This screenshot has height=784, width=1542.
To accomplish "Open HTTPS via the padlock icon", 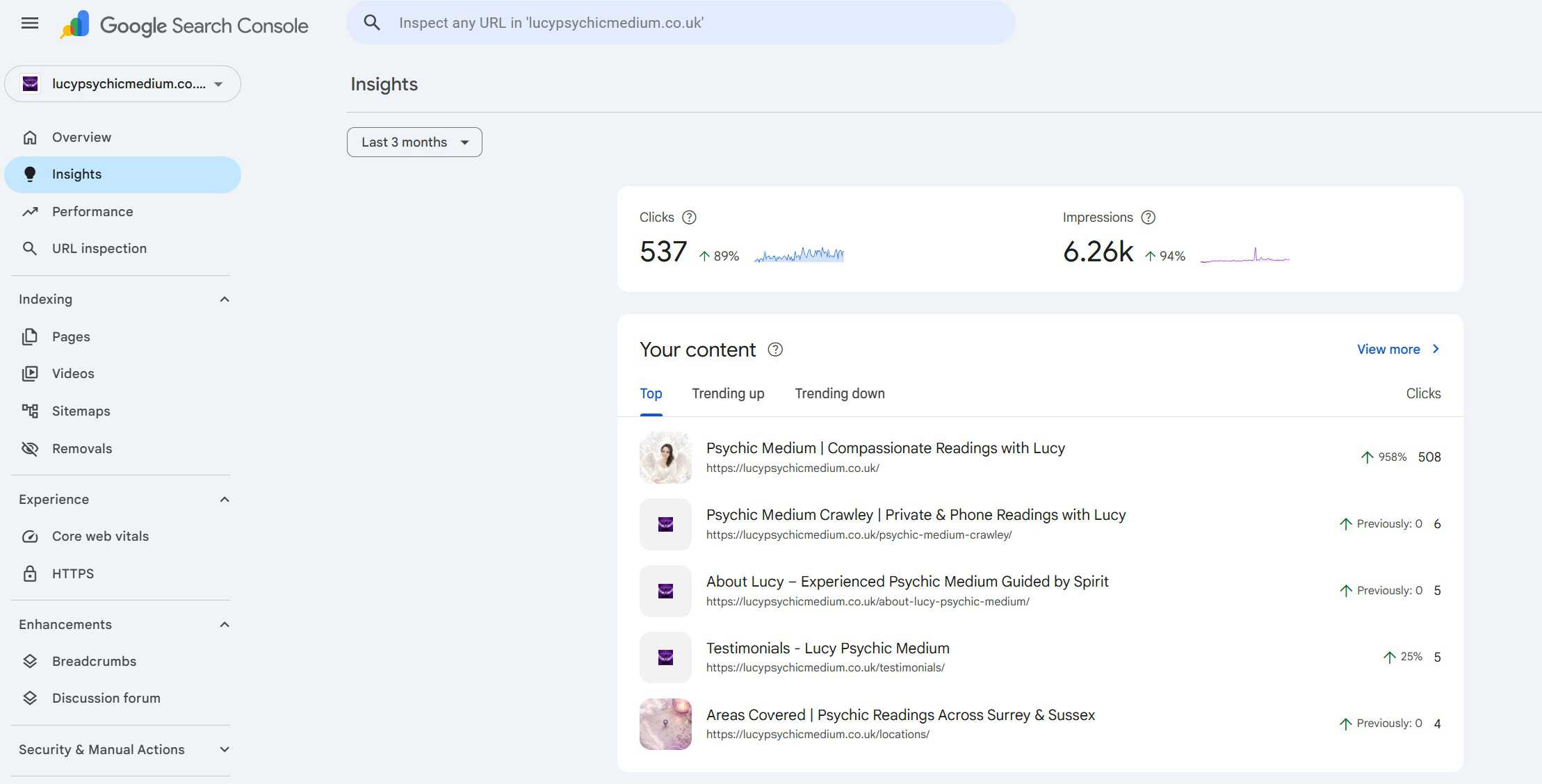I will pos(30,573).
